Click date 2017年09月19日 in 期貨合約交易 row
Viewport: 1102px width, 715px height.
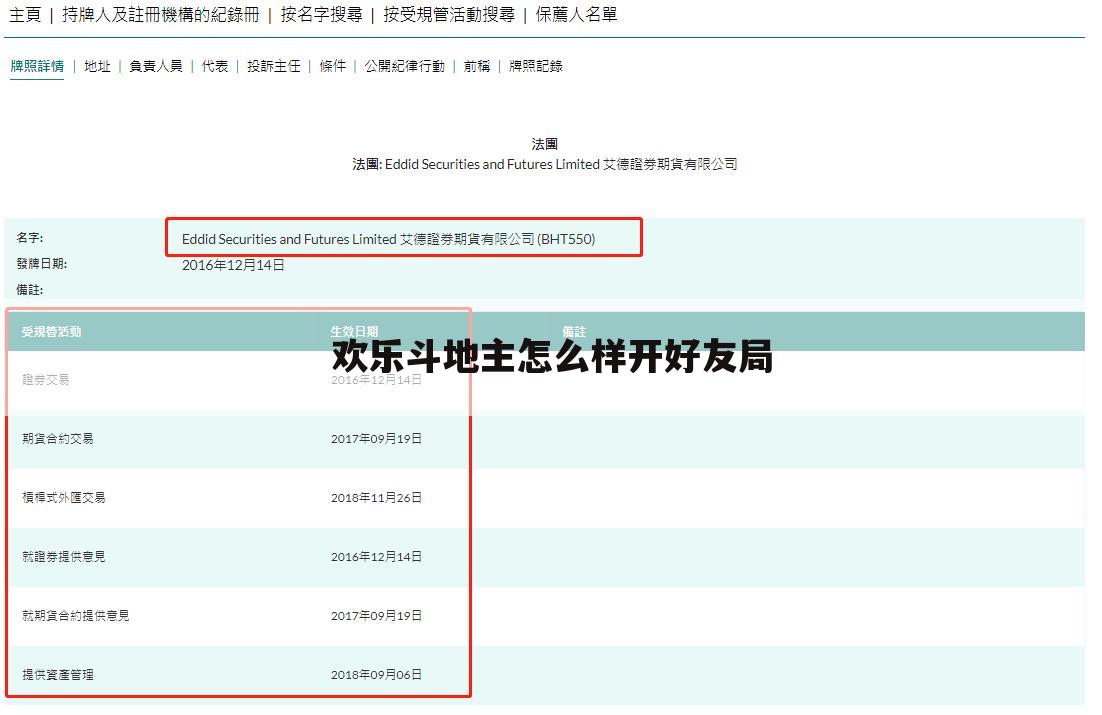(377, 439)
